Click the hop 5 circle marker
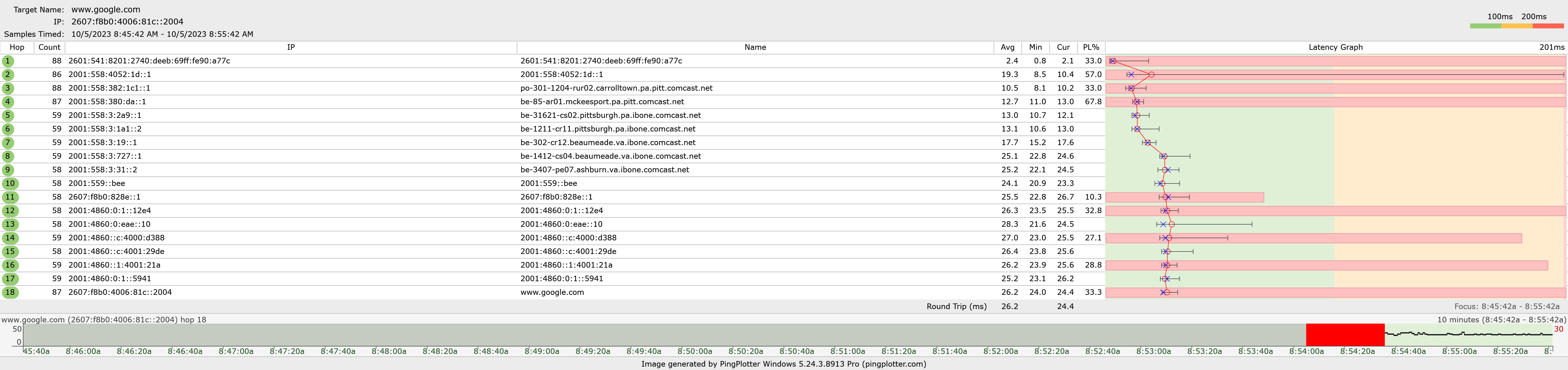This screenshot has height=370, width=1568. pos(8,116)
